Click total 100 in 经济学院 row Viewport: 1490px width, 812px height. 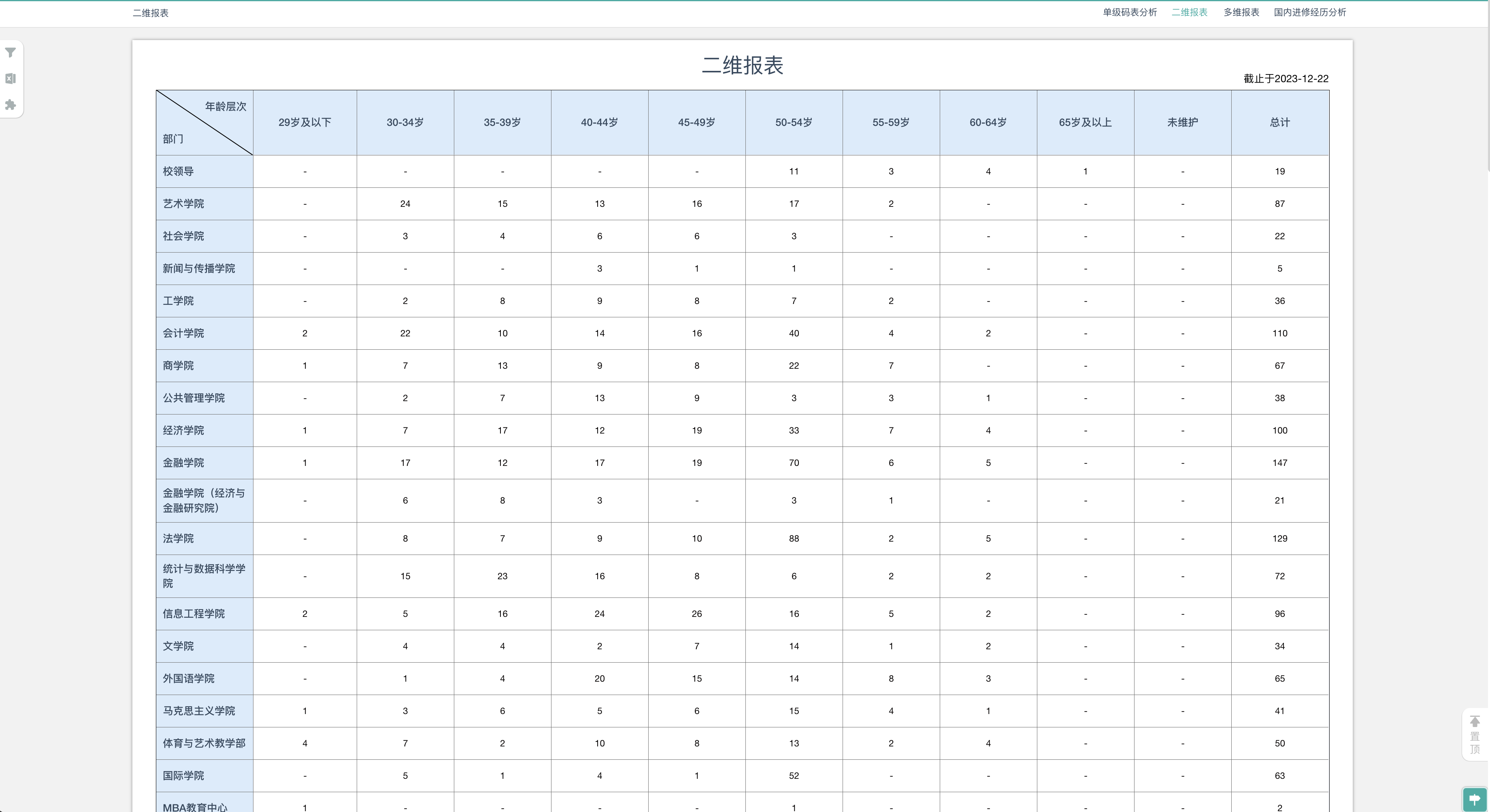[1280, 430]
